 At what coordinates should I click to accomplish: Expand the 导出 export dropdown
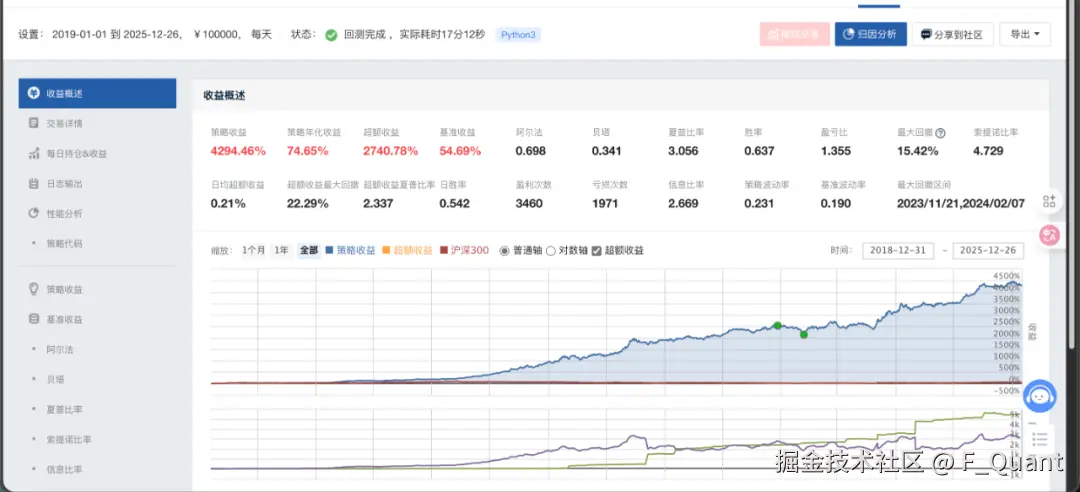click(x=1025, y=34)
